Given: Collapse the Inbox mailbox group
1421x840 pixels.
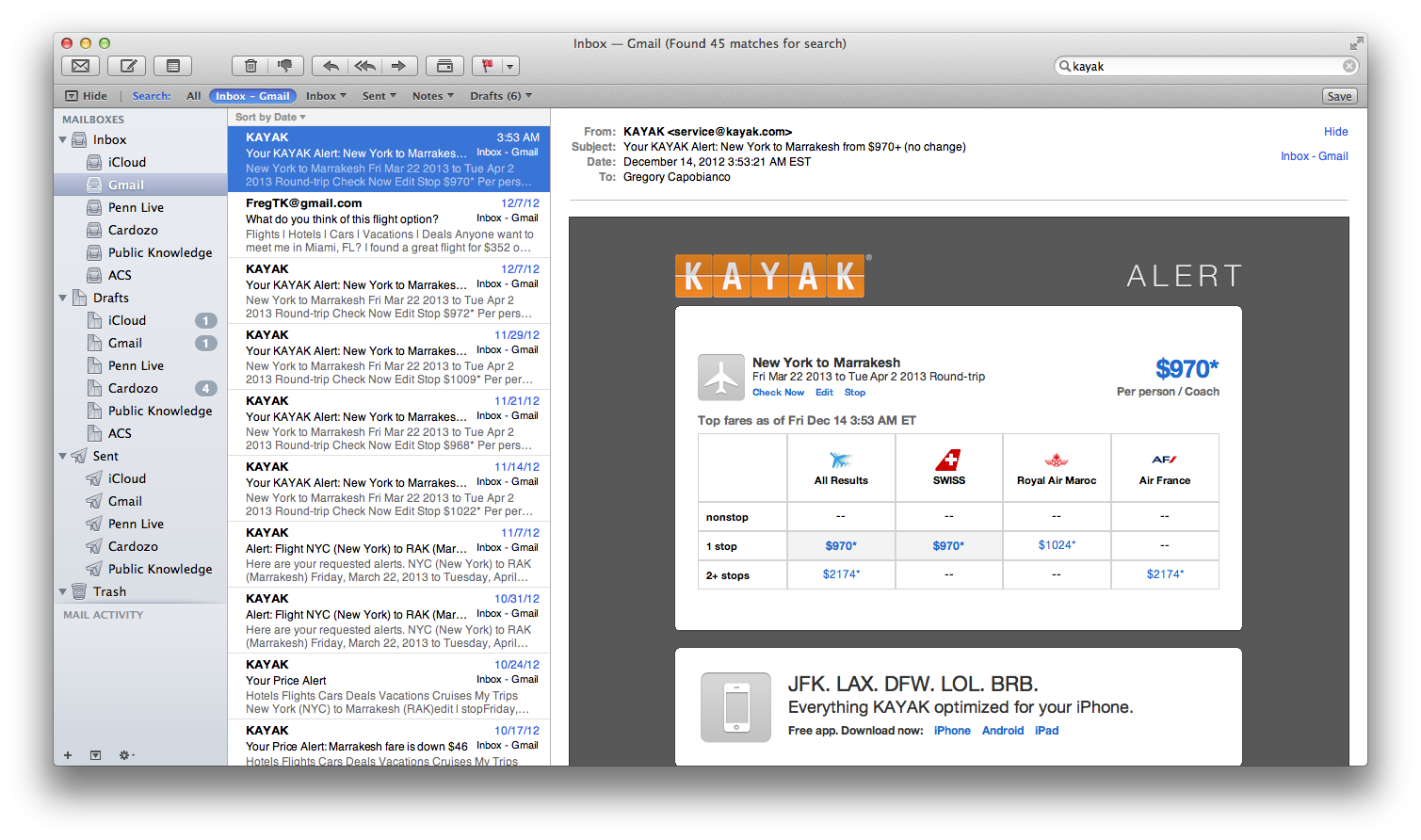Looking at the screenshot, I should coord(63,139).
